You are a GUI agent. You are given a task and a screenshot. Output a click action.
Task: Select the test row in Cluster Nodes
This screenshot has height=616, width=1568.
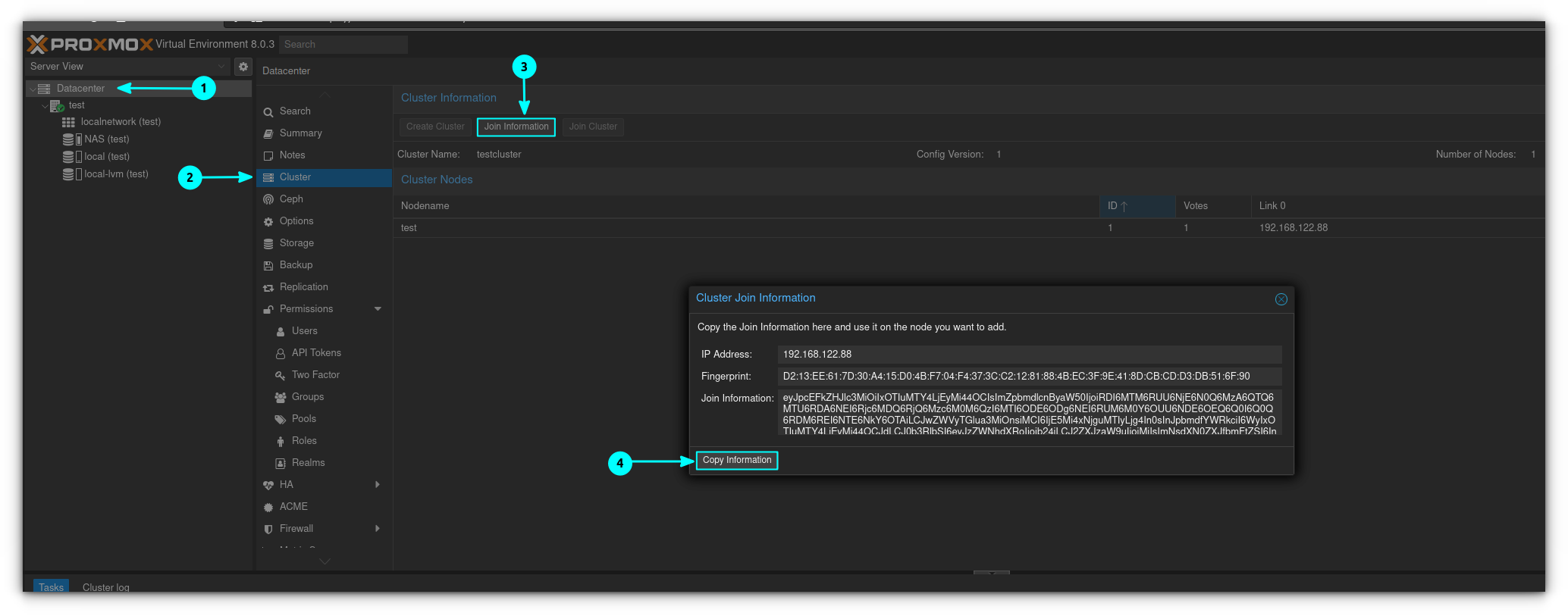coord(969,228)
